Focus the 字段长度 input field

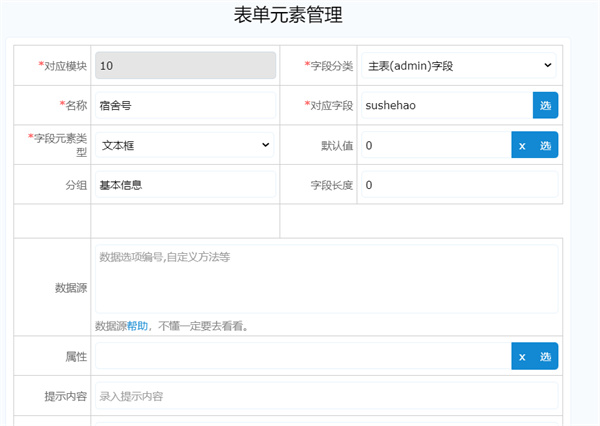460,185
